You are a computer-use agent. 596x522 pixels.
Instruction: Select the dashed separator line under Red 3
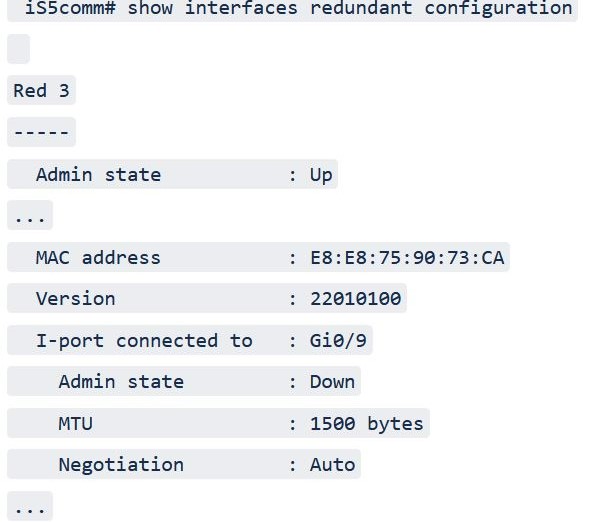point(41,132)
